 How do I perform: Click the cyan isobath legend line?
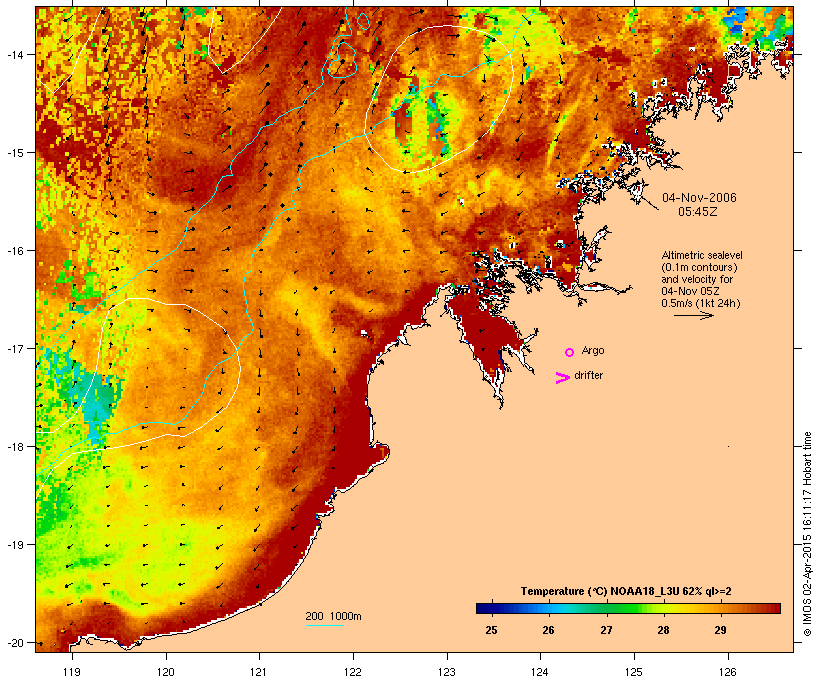(325, 625)
